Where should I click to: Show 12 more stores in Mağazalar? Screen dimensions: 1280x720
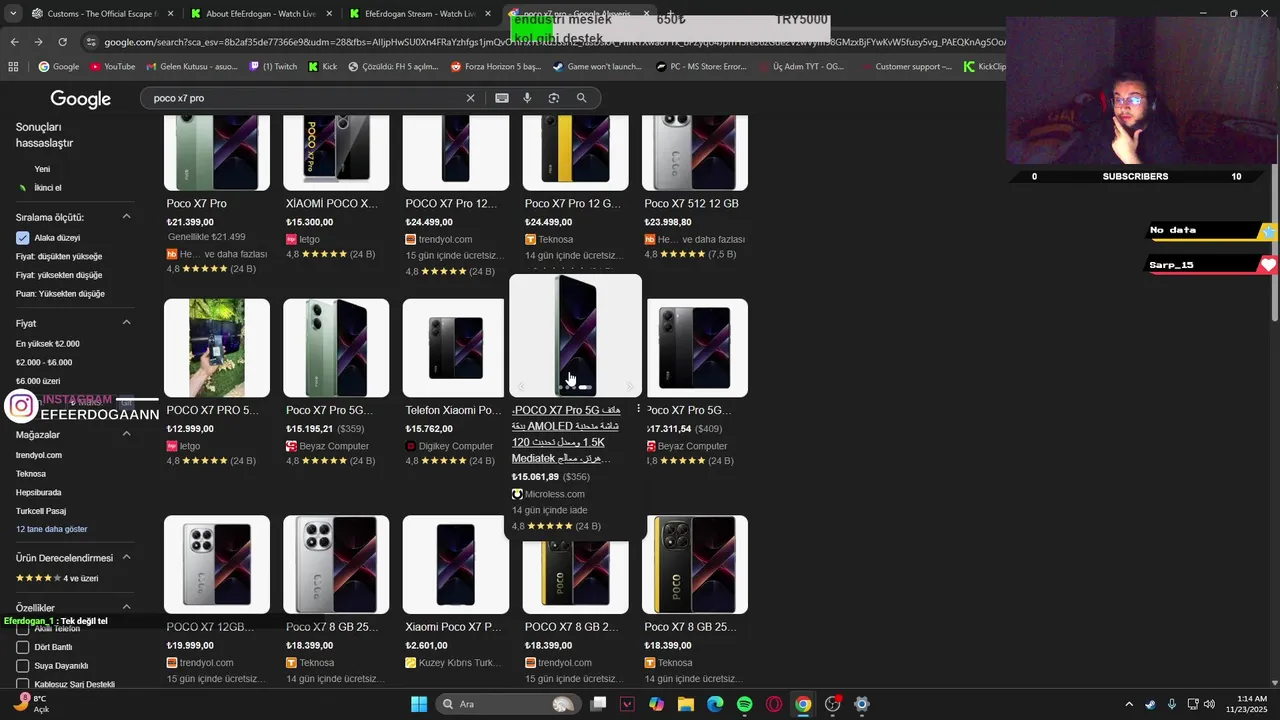[52, 529]
